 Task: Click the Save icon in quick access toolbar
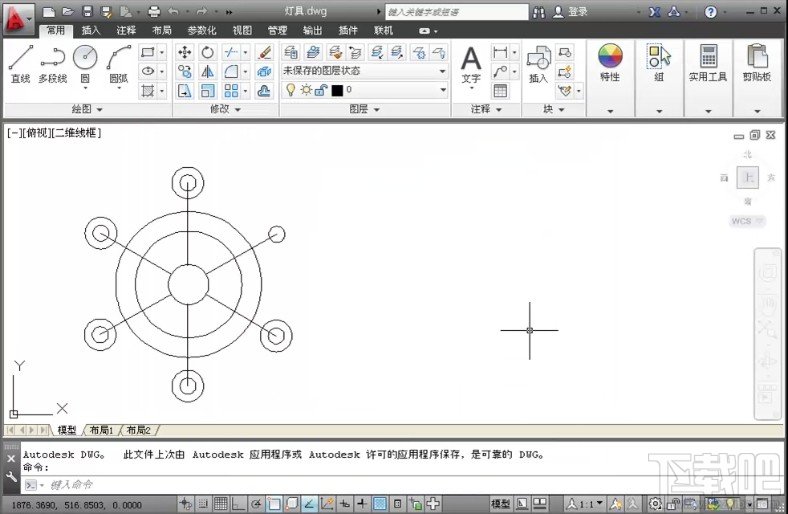click(87, 11)
